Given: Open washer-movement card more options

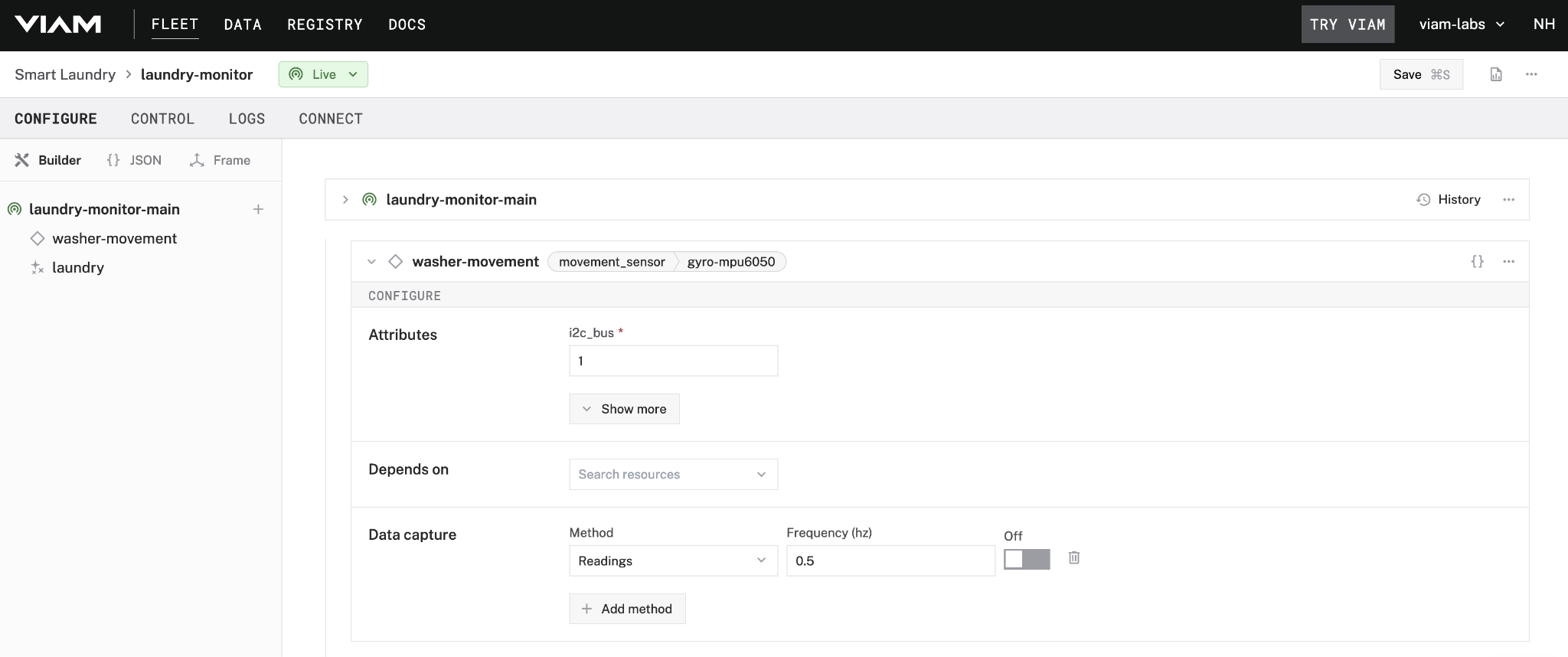Looking at the screenshot, I should (x=1508, y=261).
